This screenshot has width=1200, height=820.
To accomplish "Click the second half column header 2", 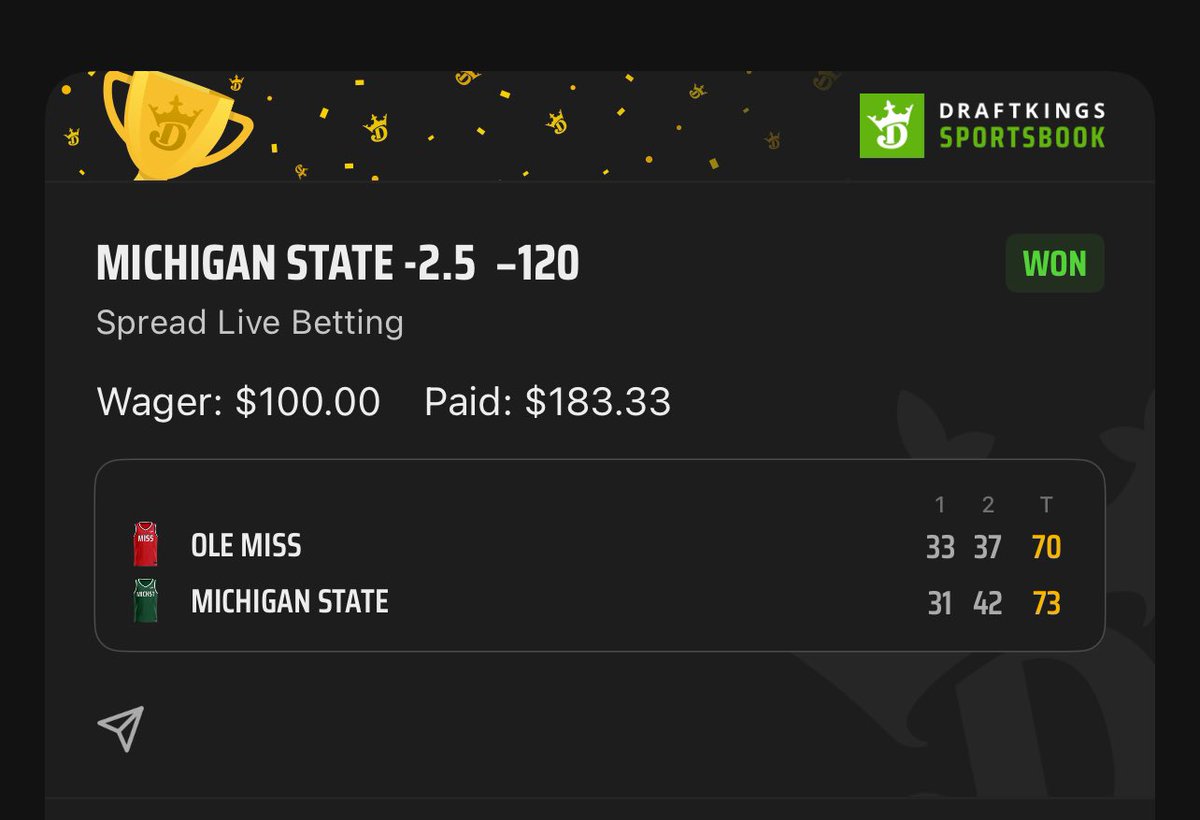I will pyautogui.click(x=987, y=504).
